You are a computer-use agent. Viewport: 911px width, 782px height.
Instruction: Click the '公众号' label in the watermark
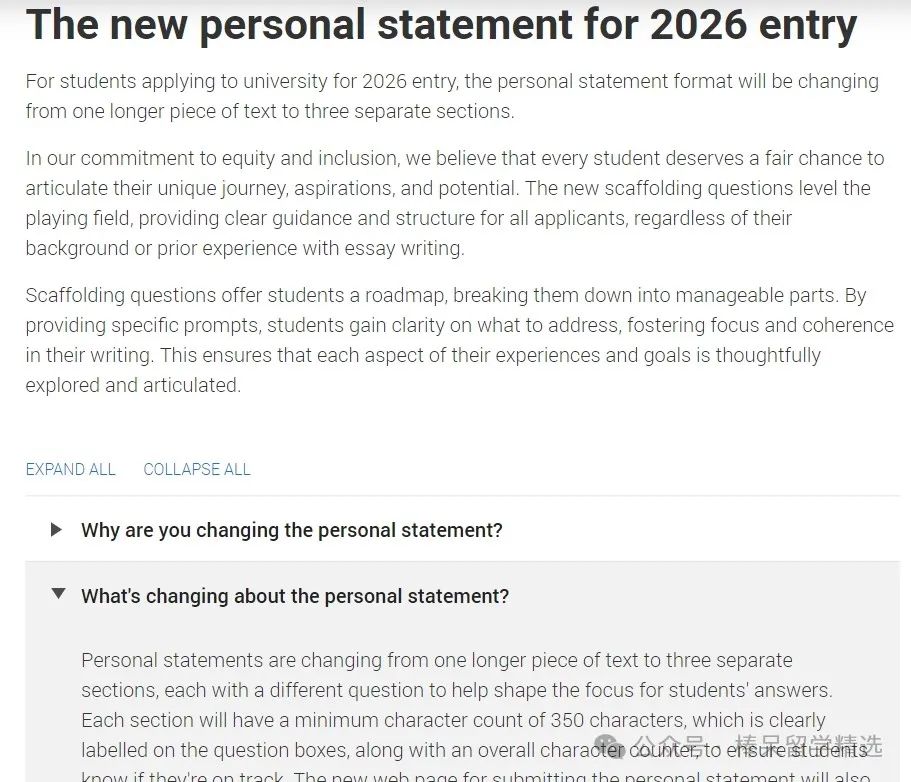[x=669, y=746]
